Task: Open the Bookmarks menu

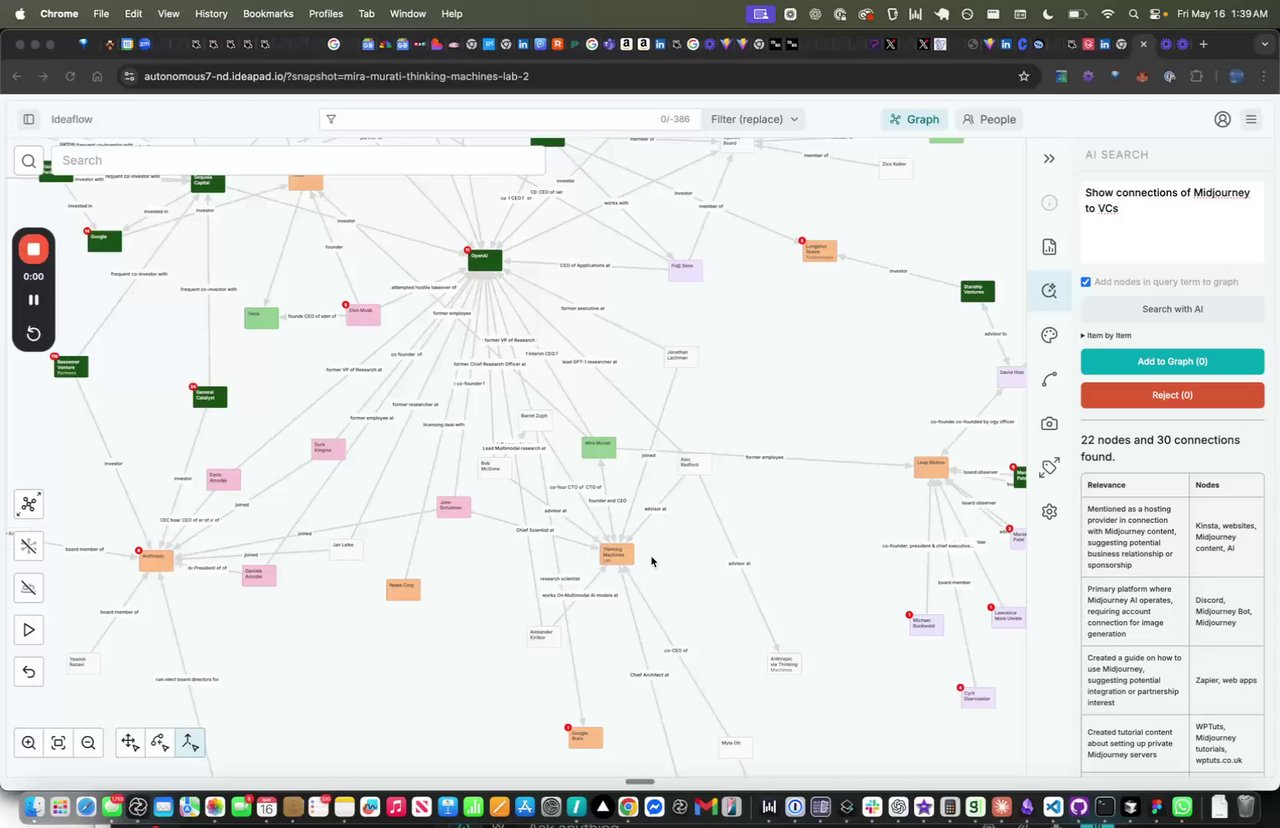Action: [x=268, y=14]
